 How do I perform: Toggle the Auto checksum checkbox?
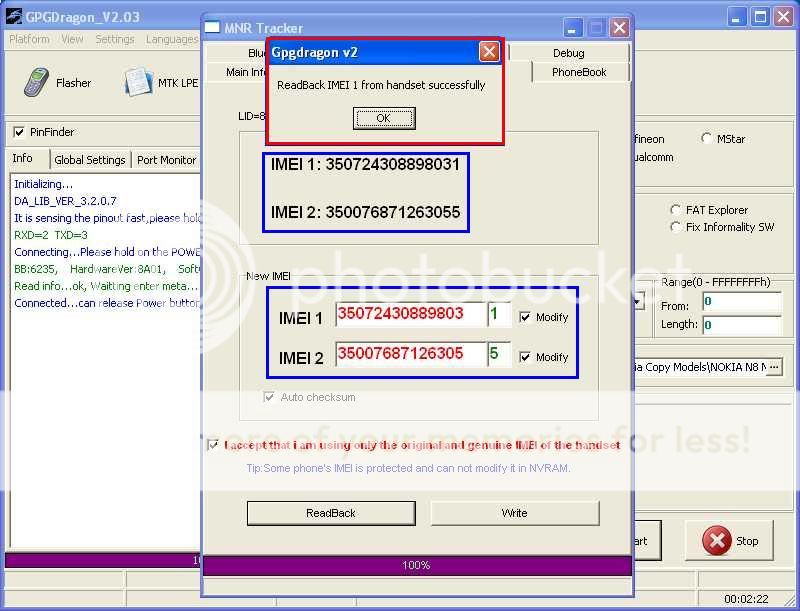269,397
